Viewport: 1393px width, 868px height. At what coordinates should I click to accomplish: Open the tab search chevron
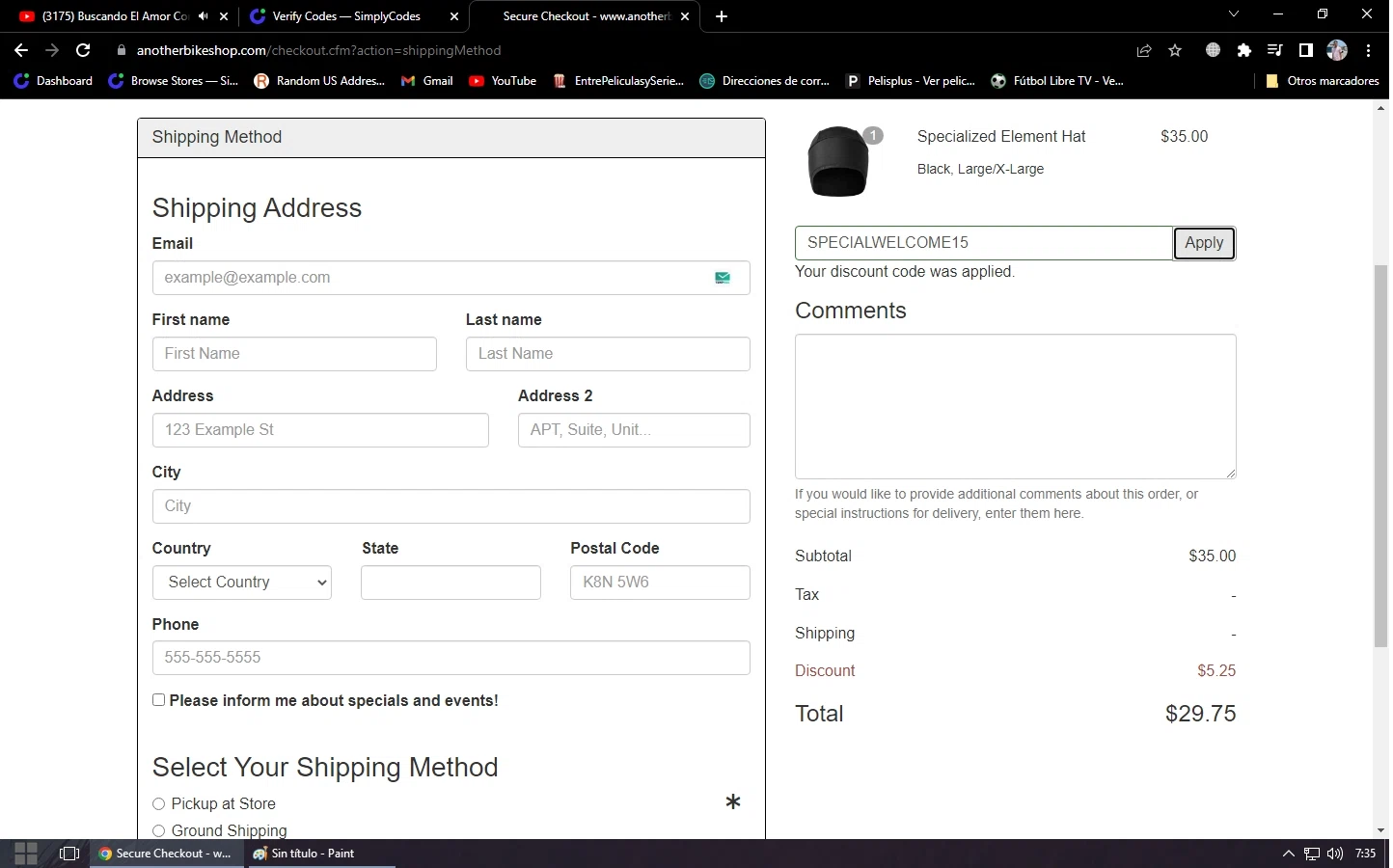click(1234, 14)
